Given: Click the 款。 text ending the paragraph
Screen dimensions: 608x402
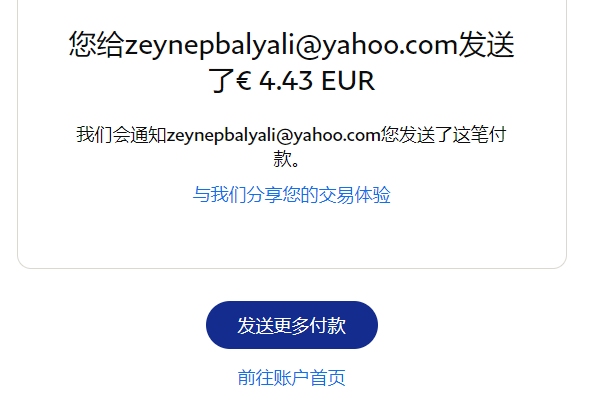Looking at the screenshot, I should [286, 159].
